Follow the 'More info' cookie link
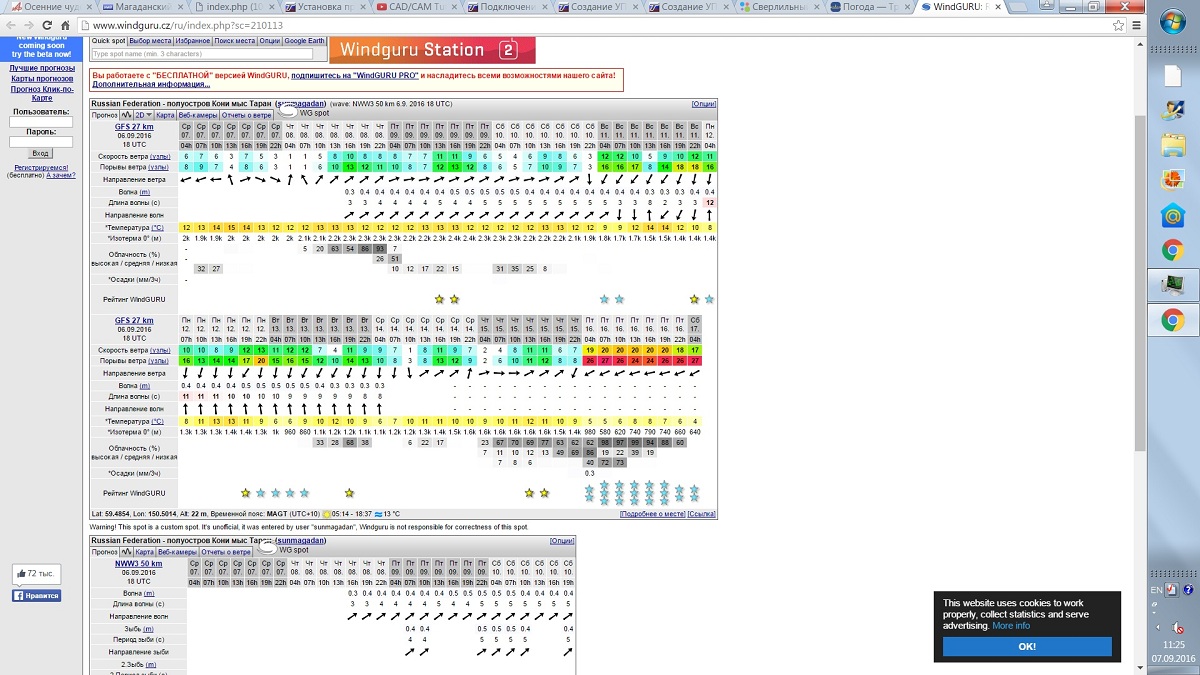The image size is (1200, 675). 1010,626
